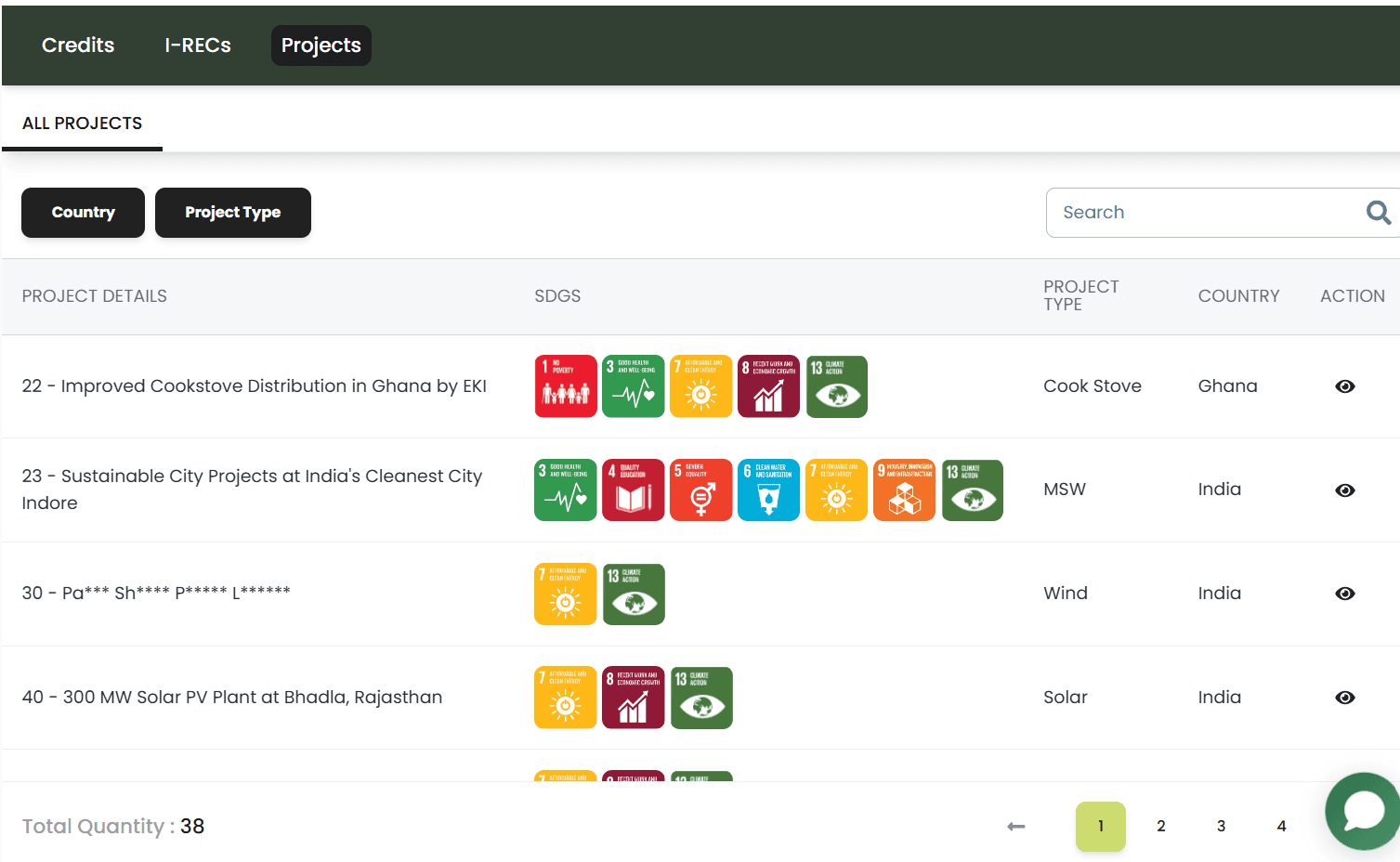The height and width of the screenshot is (862, 1400).
Task: Select the Clean Water and Sanitation SDG icon
Action: coord(768,490)
